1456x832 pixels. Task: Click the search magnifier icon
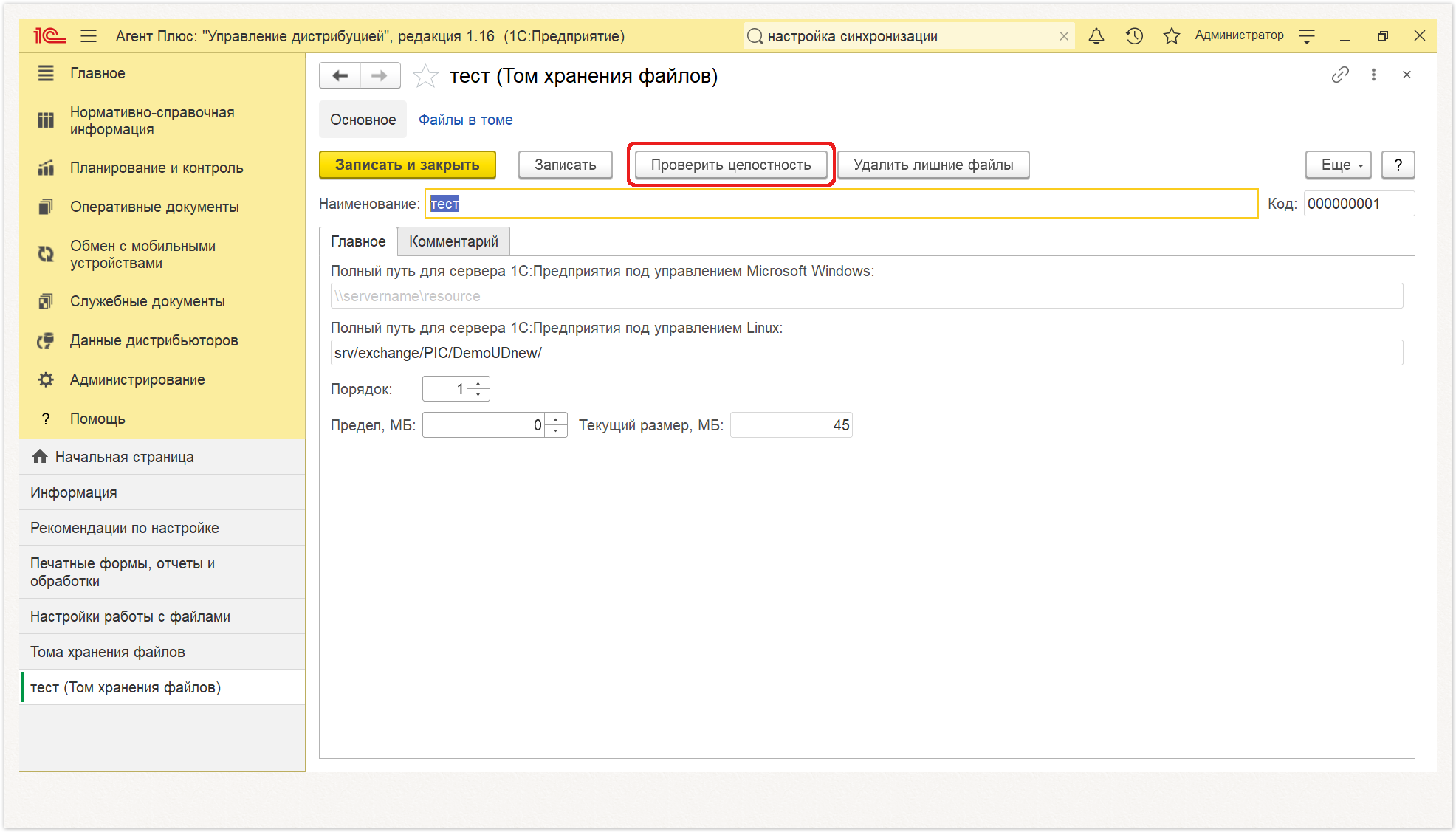755,36
